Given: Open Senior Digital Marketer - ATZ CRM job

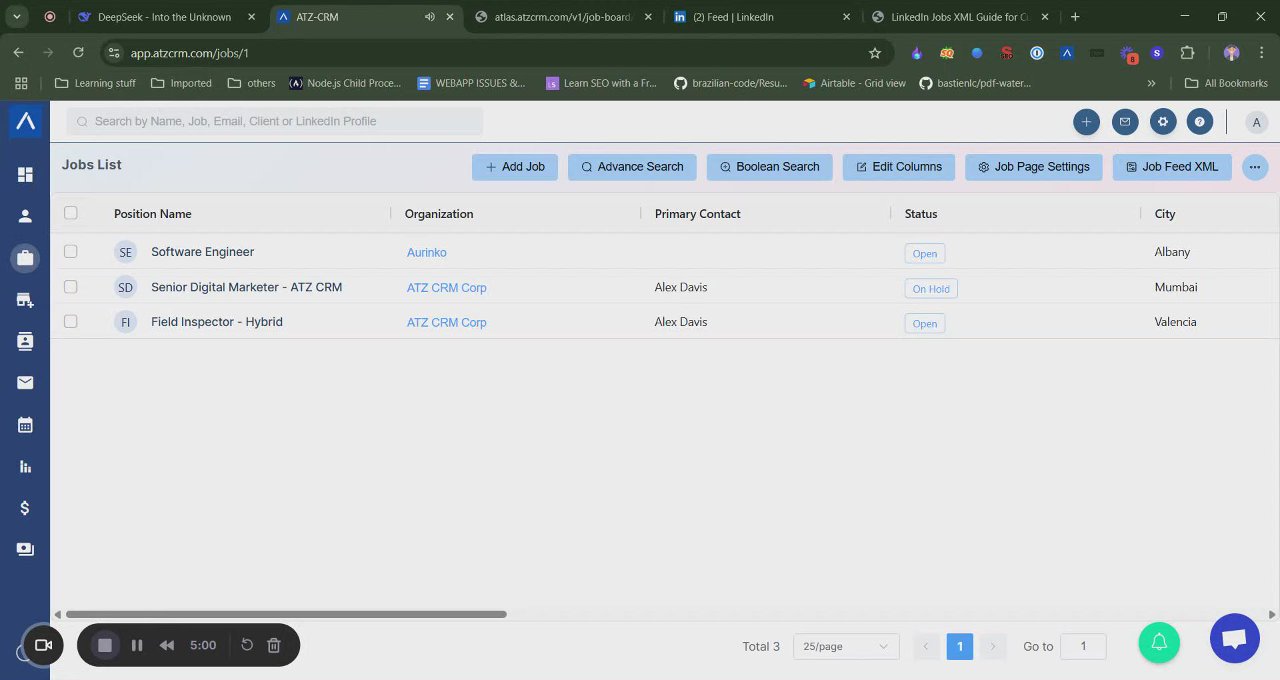Looking at the screenshot, I should pos(246,287).
